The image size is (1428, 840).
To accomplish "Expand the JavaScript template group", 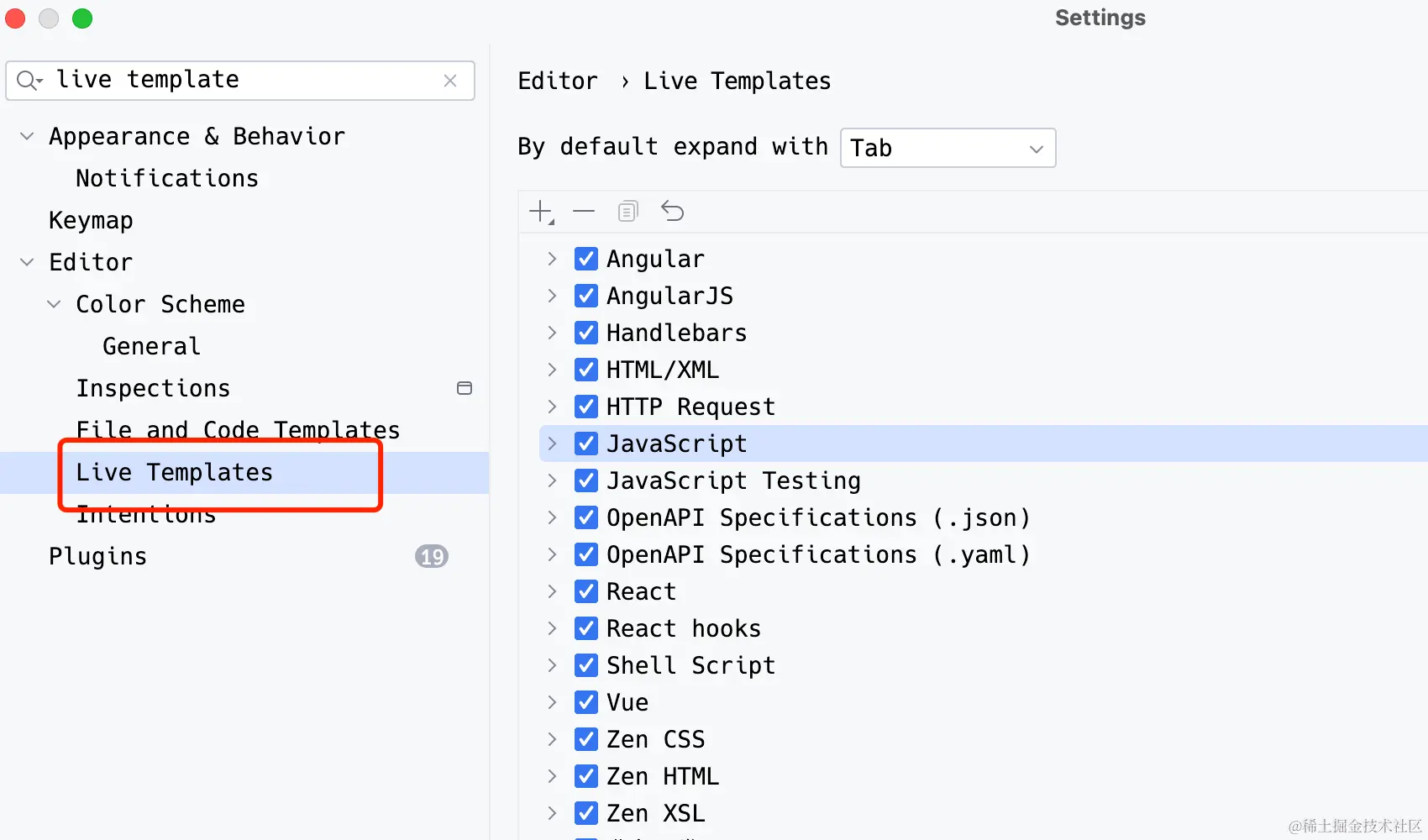I will (552, 444).
